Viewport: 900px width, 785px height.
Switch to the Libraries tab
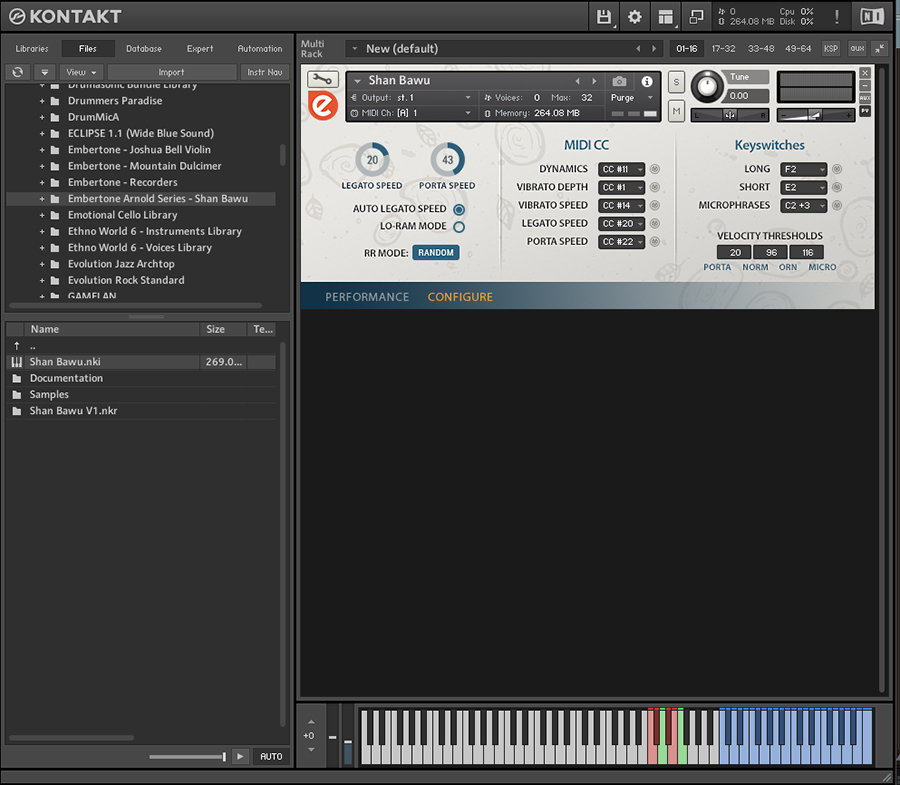[x=32, y=49]
